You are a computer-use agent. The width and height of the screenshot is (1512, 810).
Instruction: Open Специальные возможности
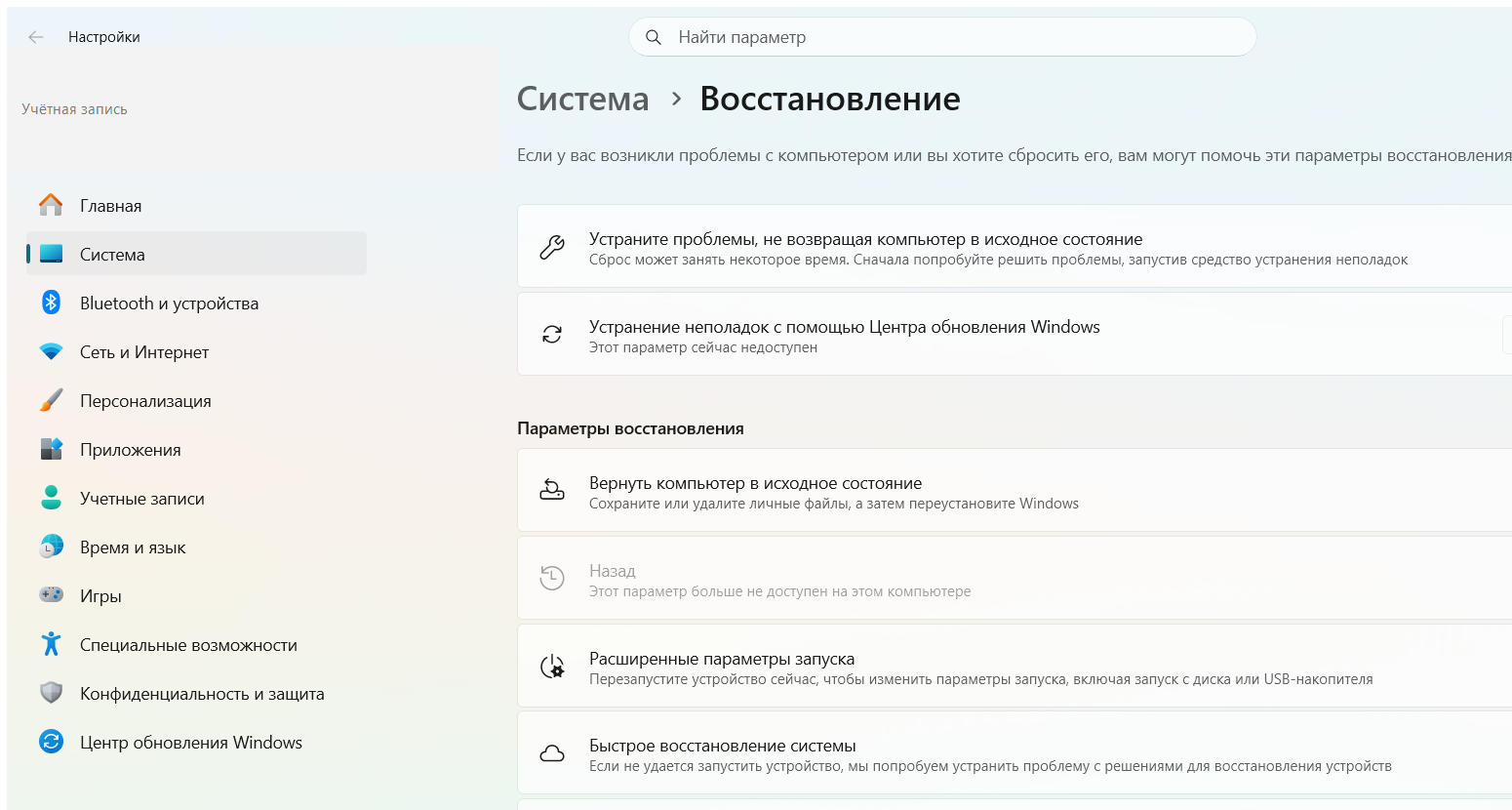click(196, 644)
